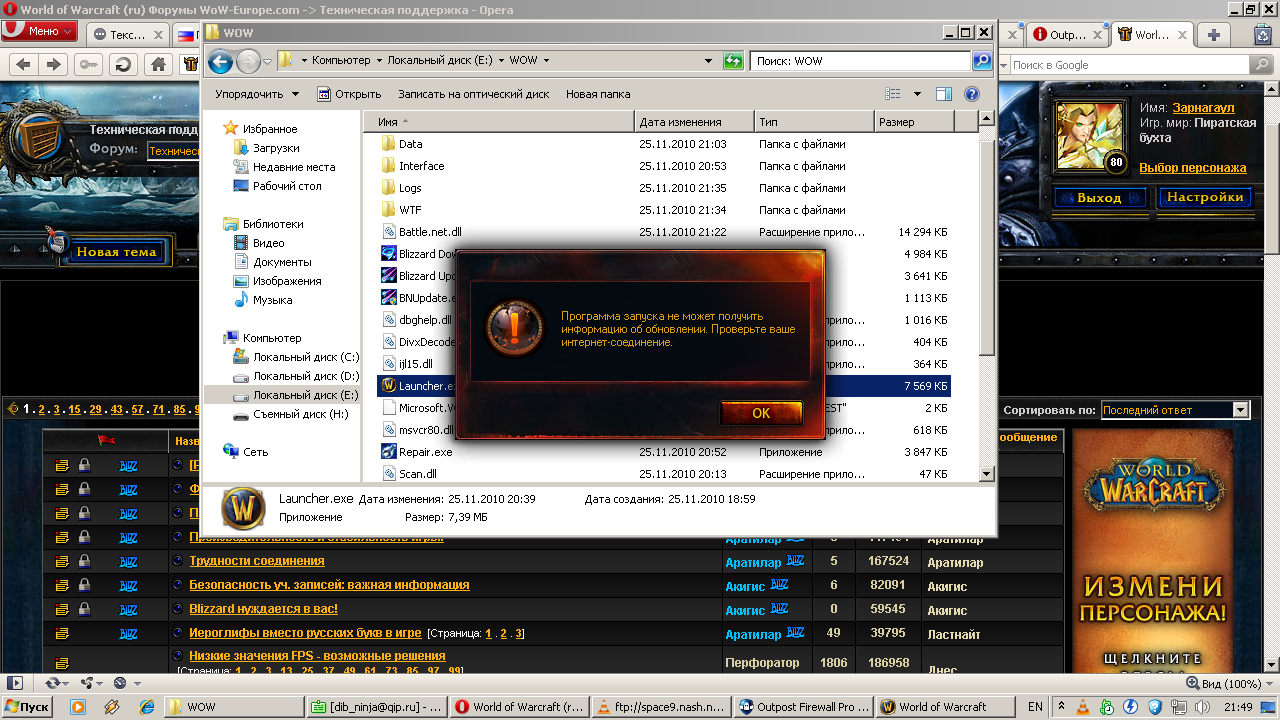This screenshot has width=1280, height=720.
Task: Open thread Трудности соединения
Action: (257, 561)
